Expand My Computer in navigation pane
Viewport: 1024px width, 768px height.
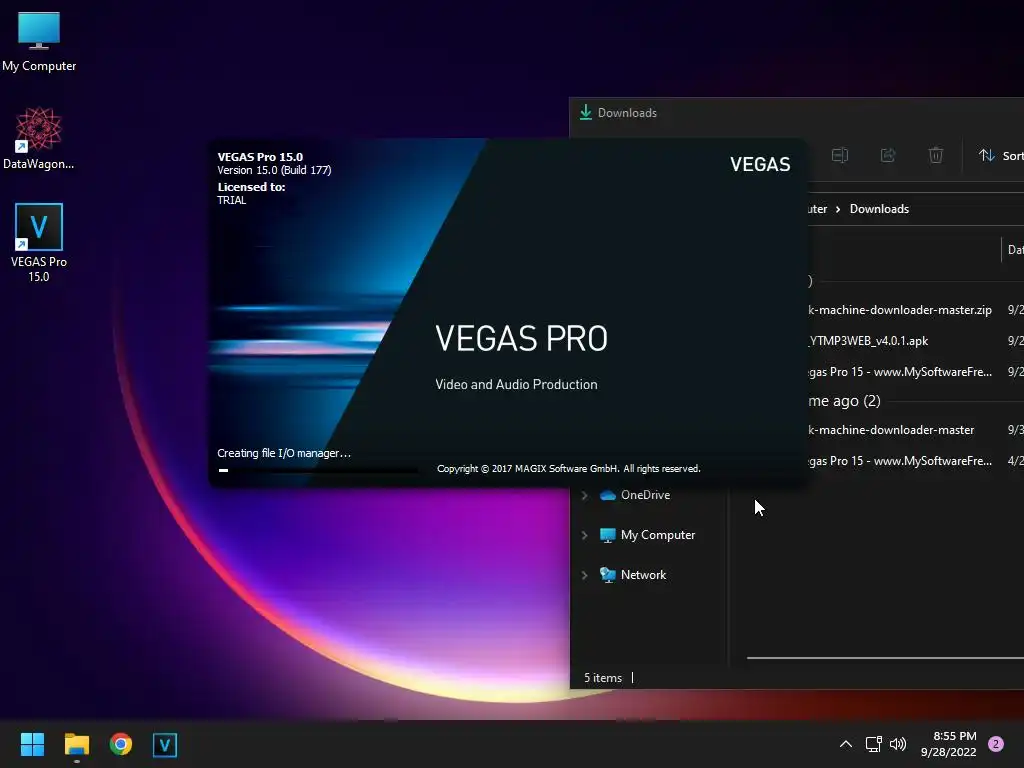(x=584, y=535)
